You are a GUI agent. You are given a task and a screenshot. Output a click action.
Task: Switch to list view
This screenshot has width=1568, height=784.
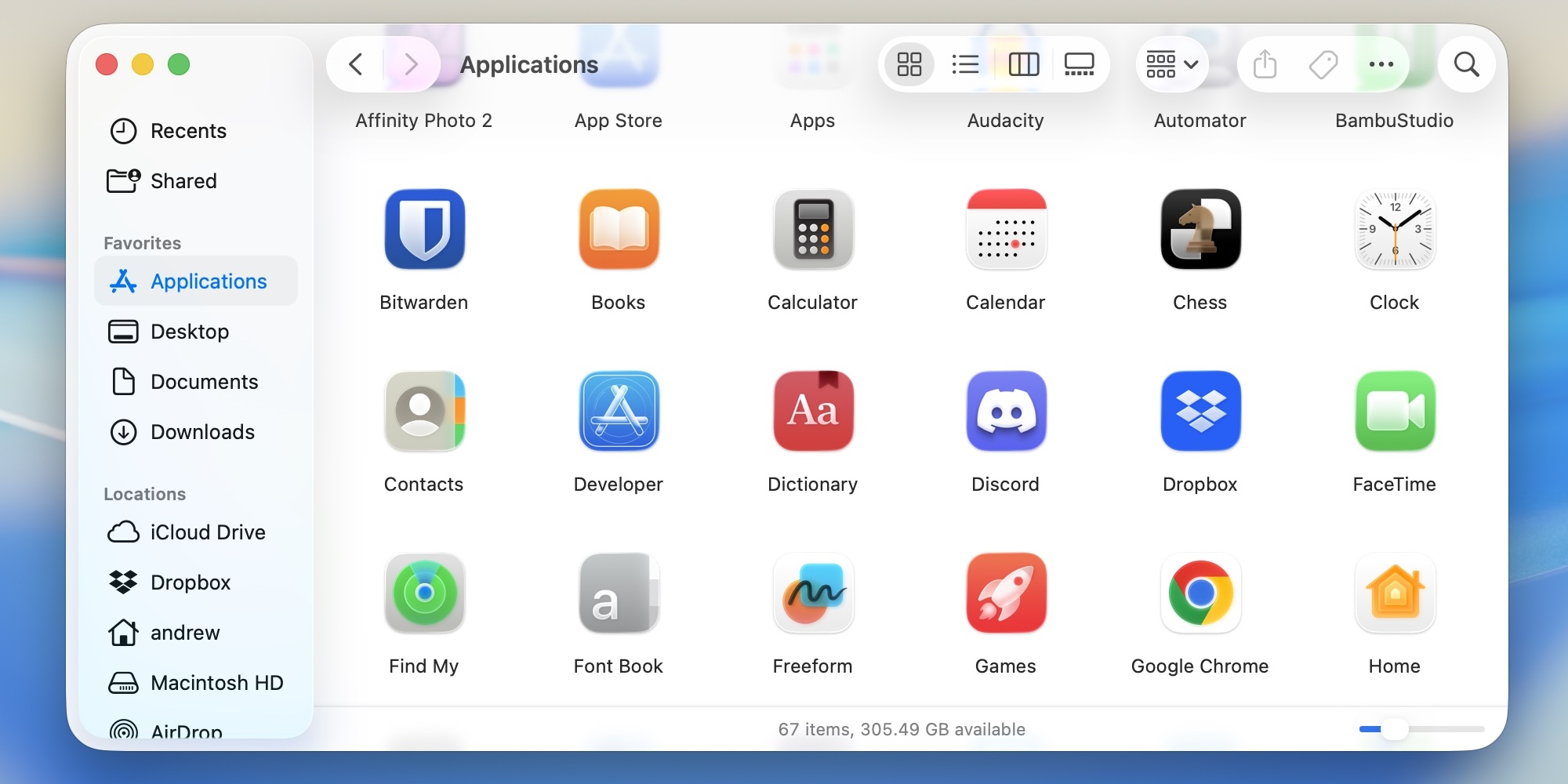point(965,64)
